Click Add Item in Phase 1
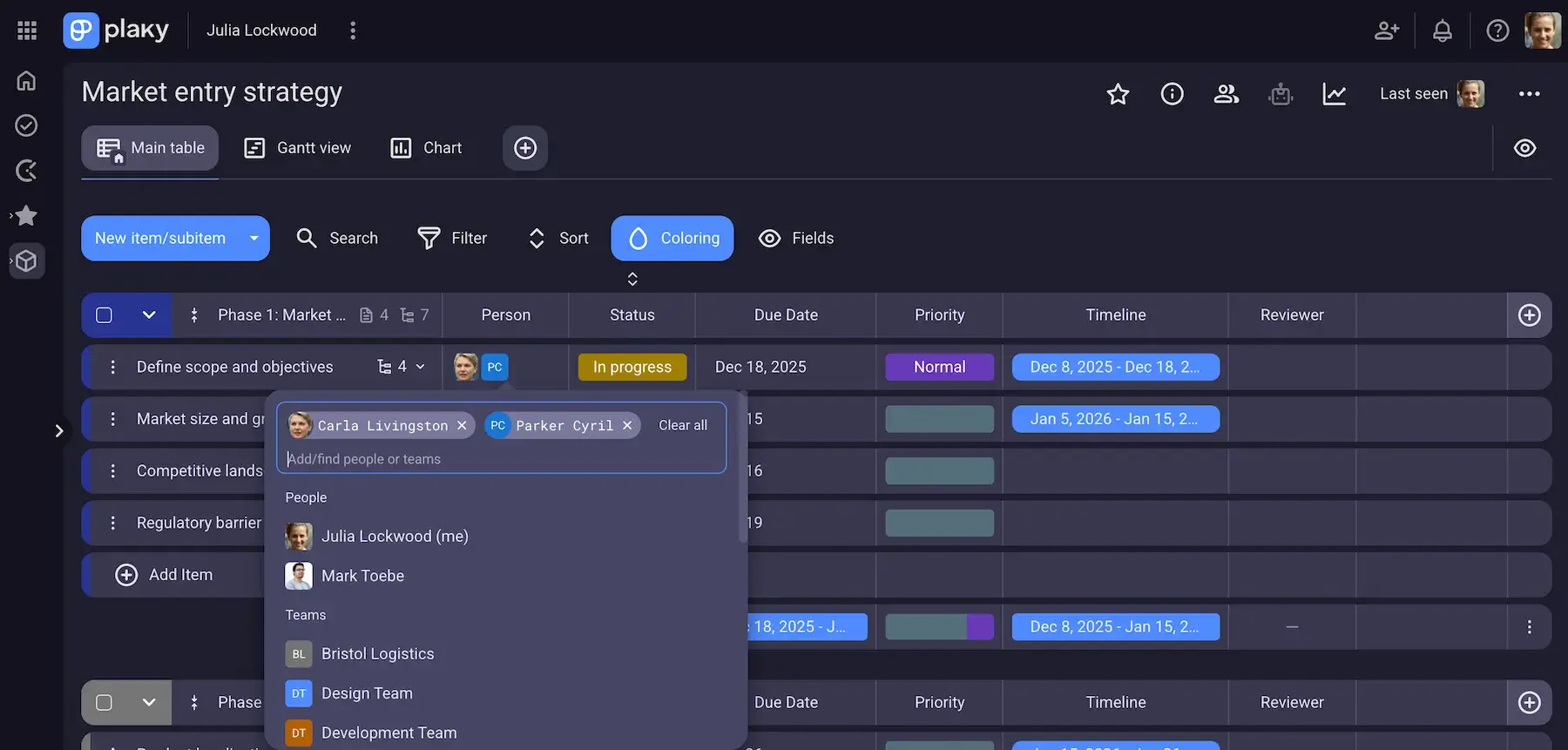 click(x=164, y=575)
